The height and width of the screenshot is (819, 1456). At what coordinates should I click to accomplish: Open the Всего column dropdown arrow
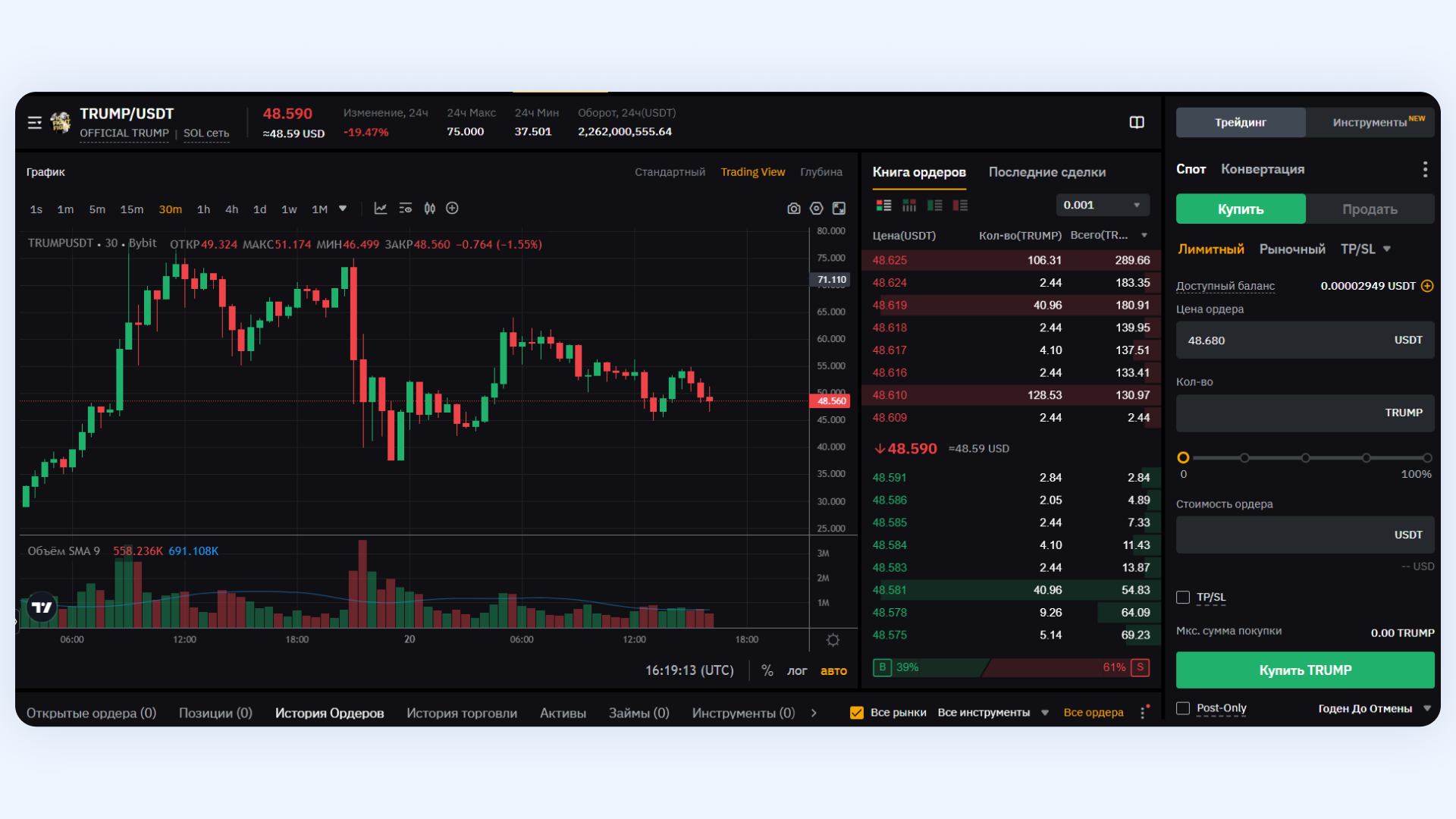[1144, 235]
